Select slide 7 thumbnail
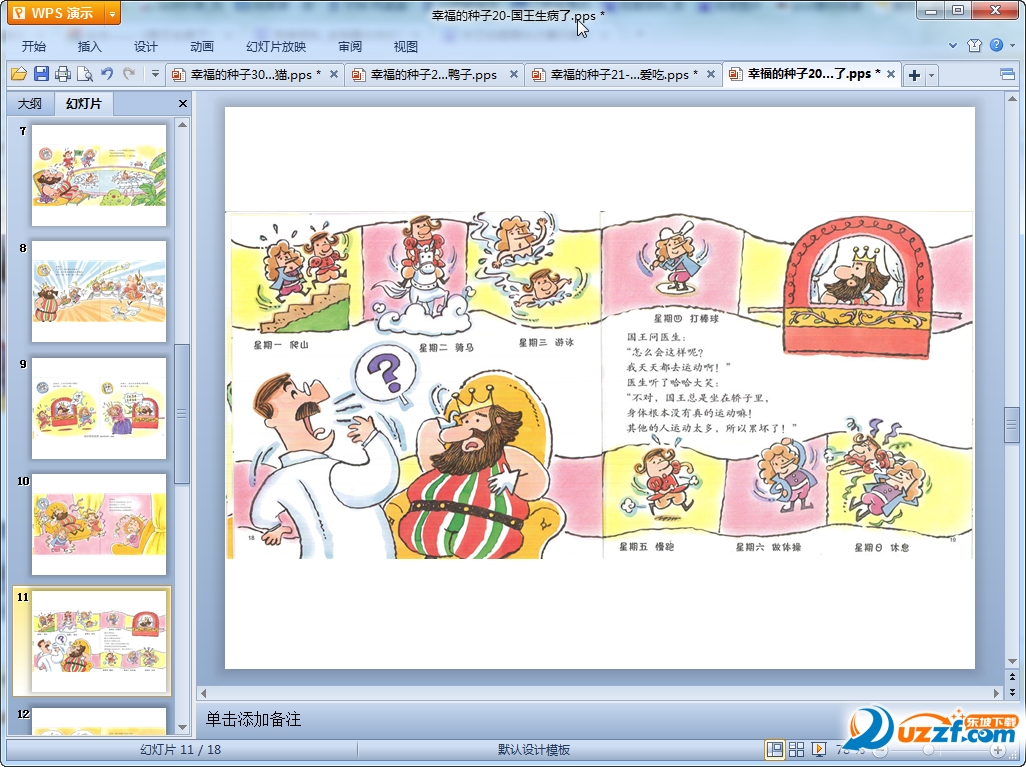This screenshot has height=767, width=1026. tap(99, 175)
